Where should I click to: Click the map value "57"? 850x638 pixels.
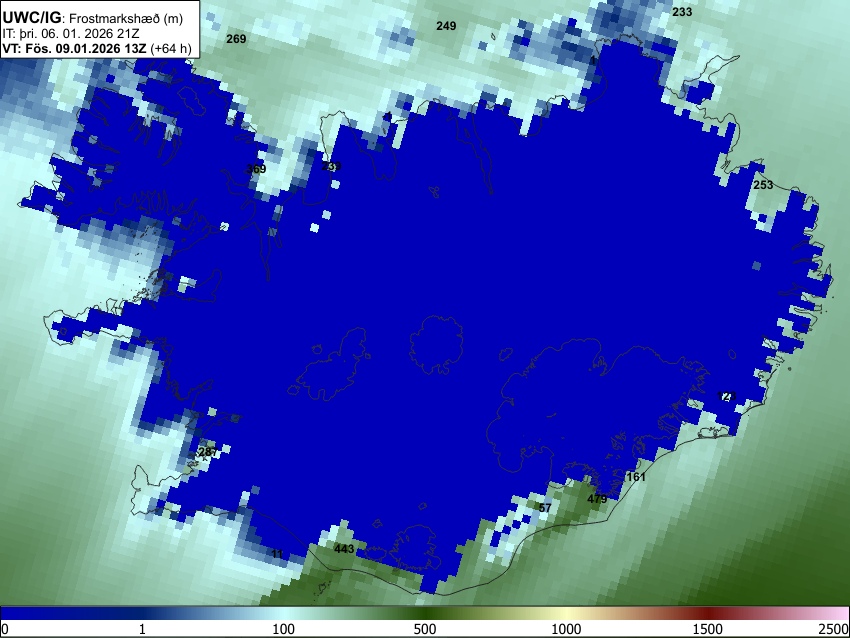(x=545, y=507)
